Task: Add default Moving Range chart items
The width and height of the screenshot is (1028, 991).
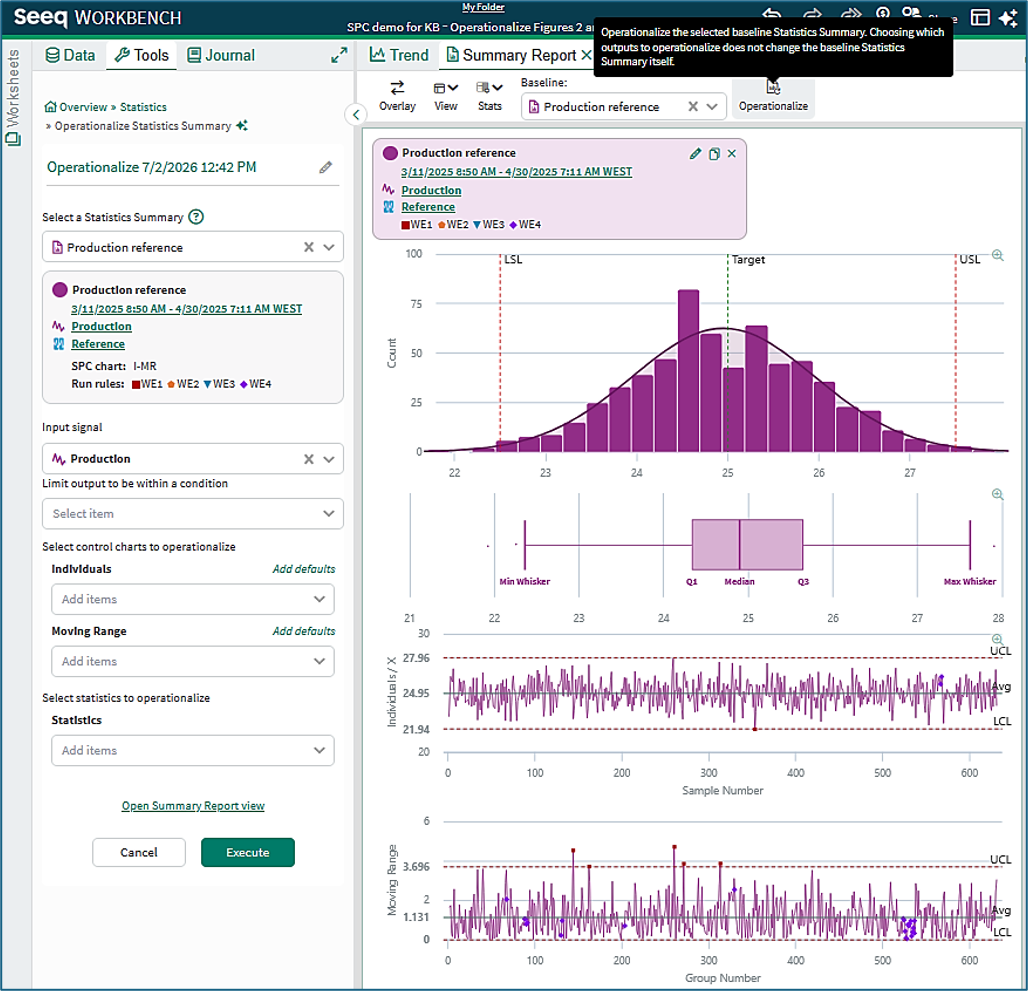Action: click(x=304, y=631)
